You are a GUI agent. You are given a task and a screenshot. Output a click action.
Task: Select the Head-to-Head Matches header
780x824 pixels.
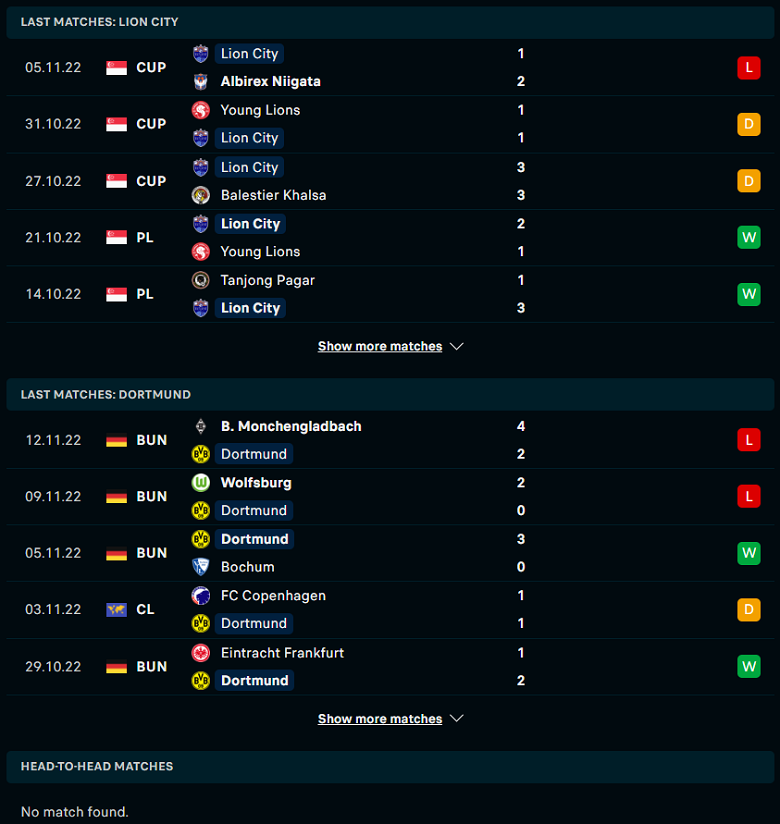(390, 767)
